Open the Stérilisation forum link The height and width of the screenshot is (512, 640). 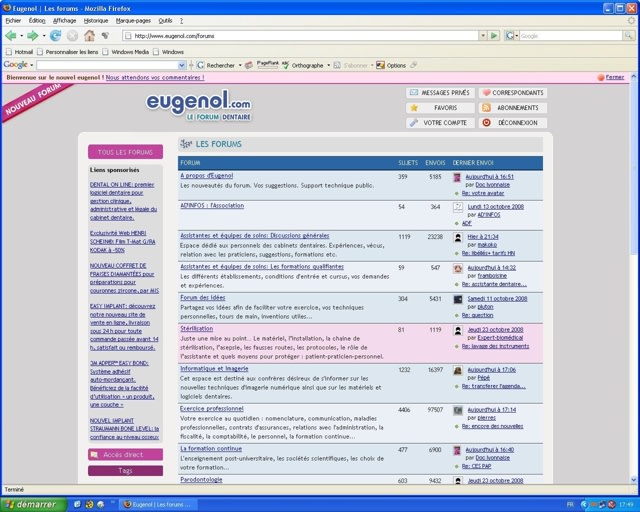(196, 328)
